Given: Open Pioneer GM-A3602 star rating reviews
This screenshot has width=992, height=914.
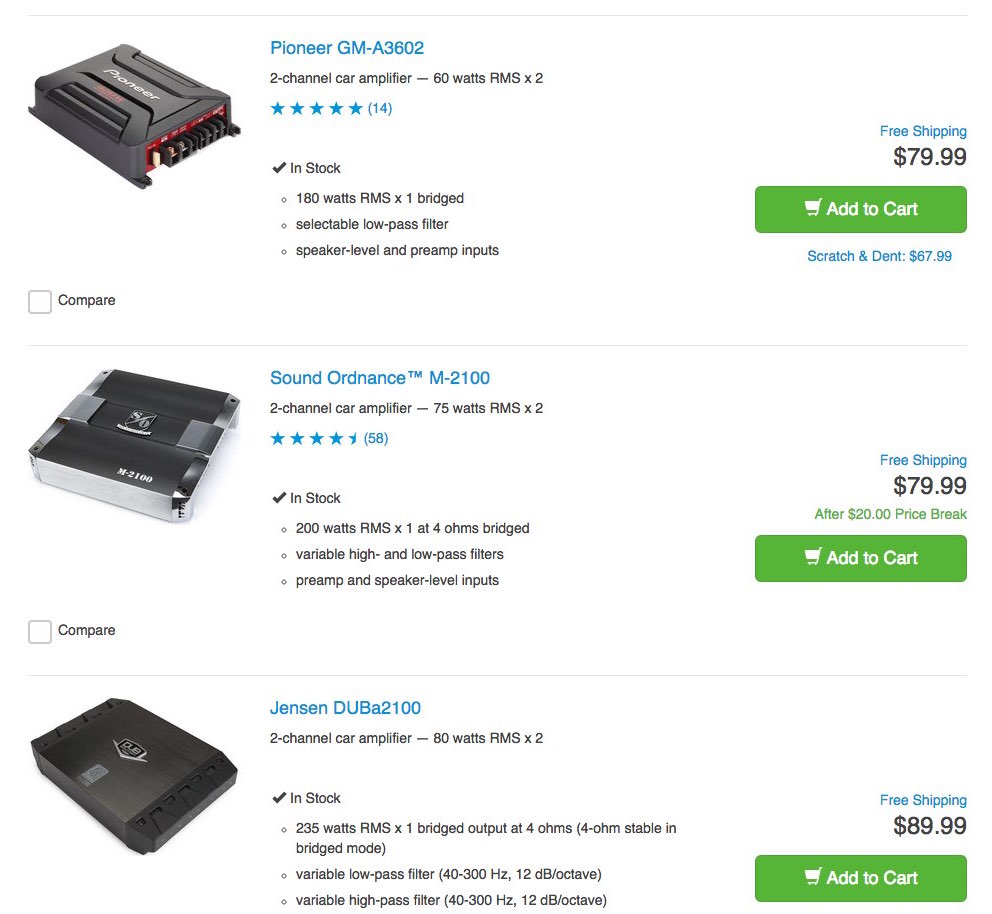Looking at the screenshot, I should coord(316,108).
